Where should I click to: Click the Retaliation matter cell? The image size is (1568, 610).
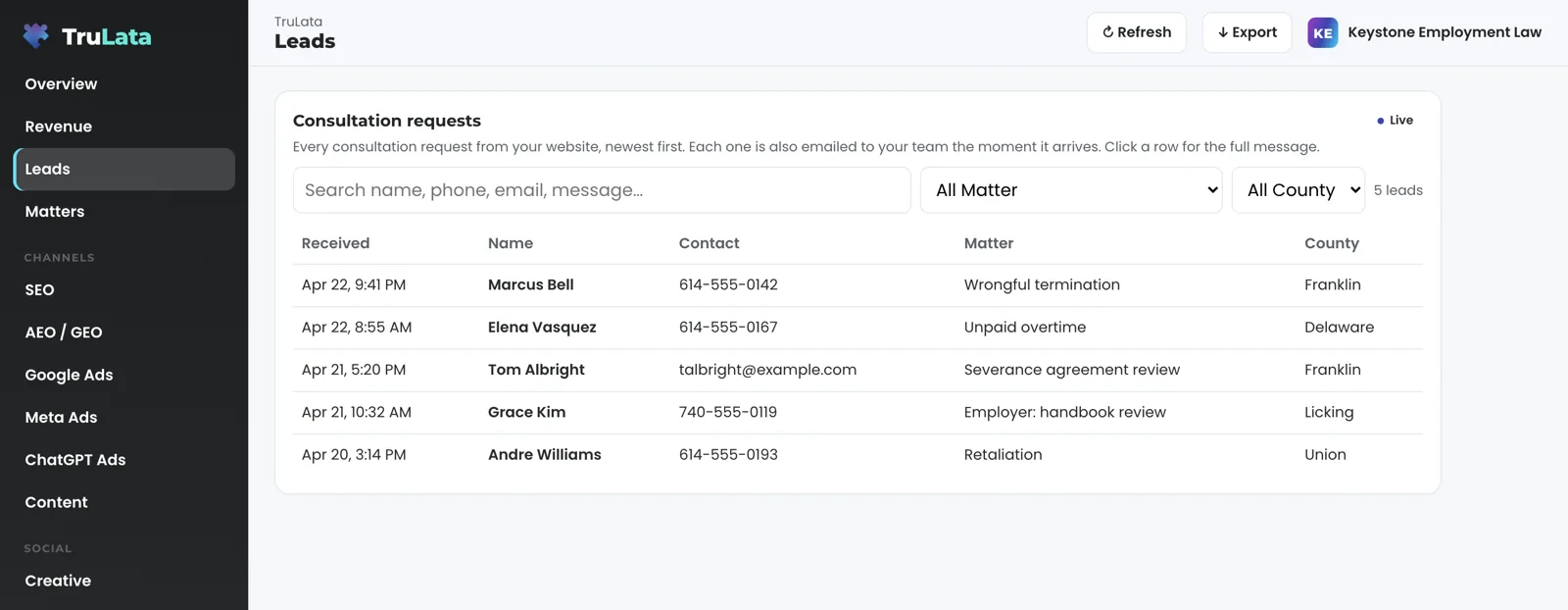[x=1004, y=455]
